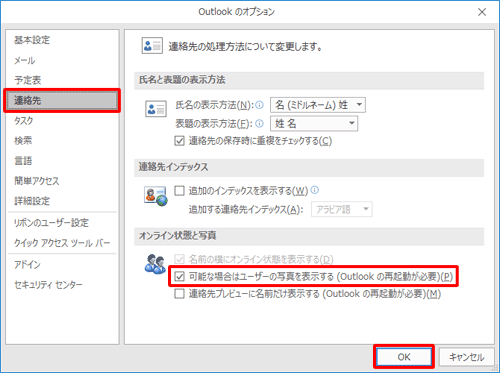Open 表題の表示方法 dropdown
This screenshot has width=500, height=373.
coord(314,124)
